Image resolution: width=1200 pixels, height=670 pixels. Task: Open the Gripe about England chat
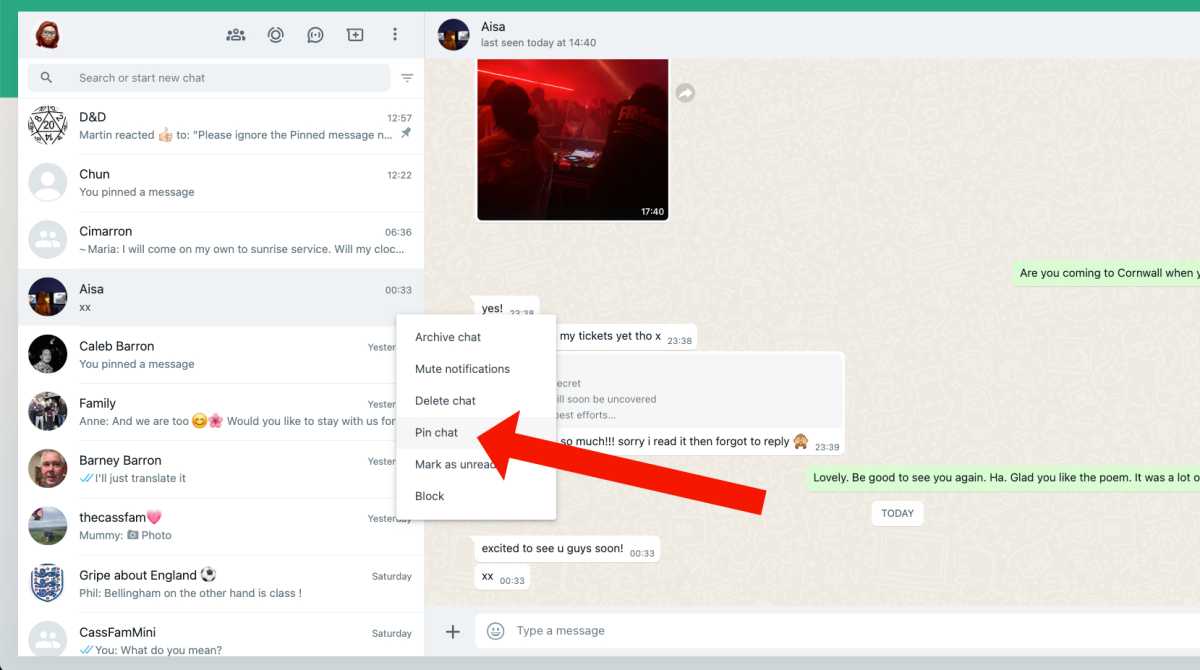point(221,584)
